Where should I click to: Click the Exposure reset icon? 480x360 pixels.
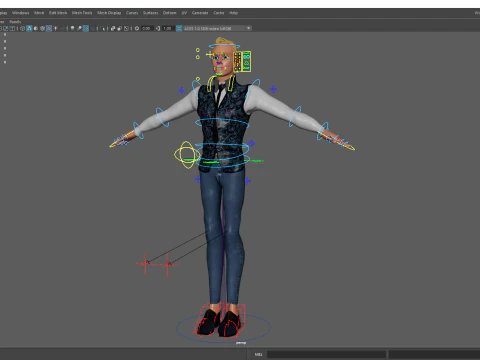pos(137,28)
